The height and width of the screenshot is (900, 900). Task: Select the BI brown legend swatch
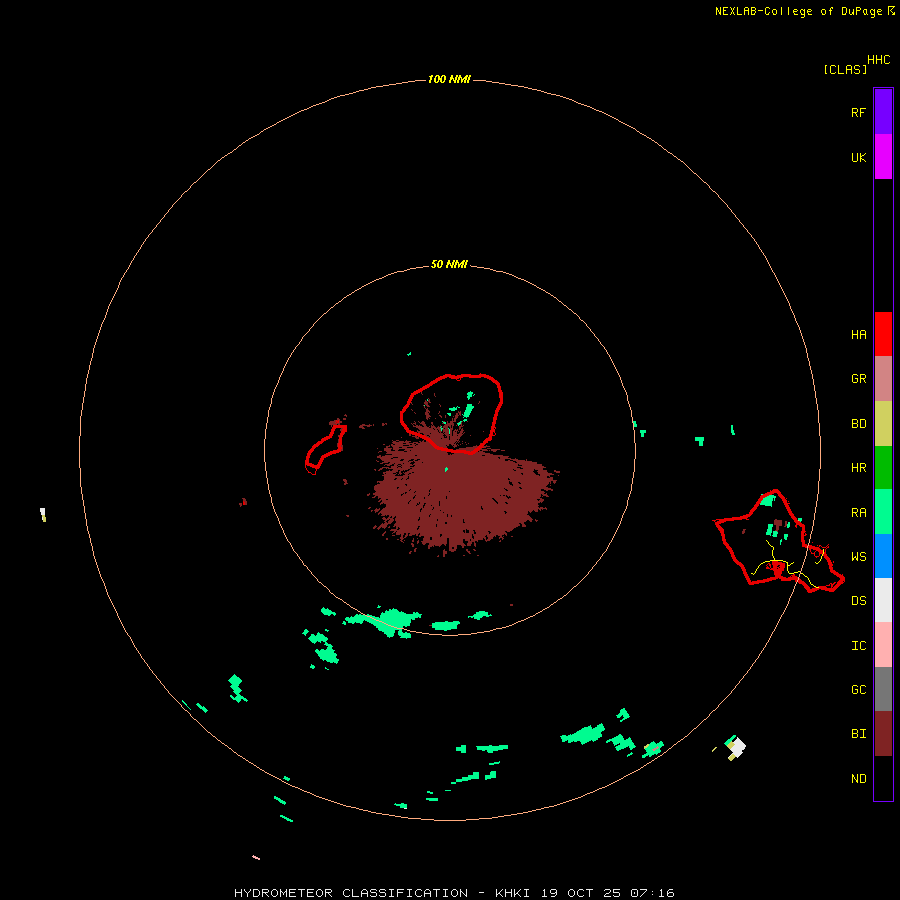click(883, 734)
